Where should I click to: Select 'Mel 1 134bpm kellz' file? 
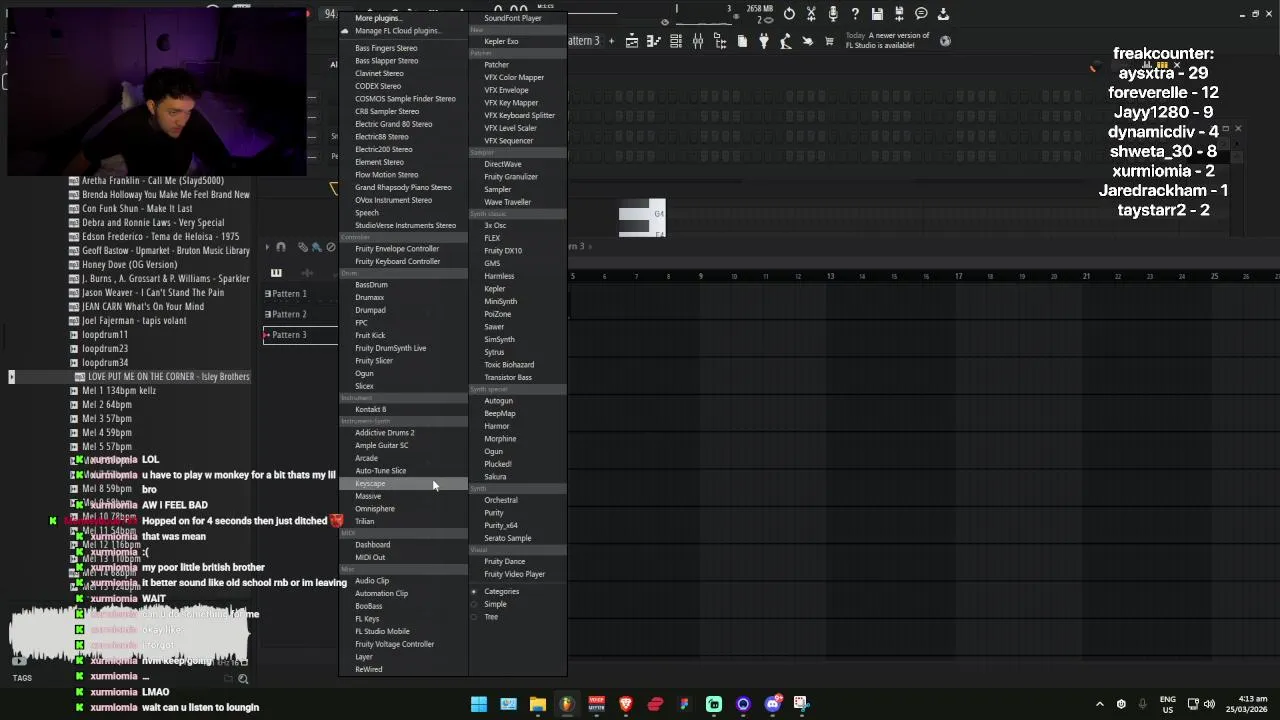(119, 391)
